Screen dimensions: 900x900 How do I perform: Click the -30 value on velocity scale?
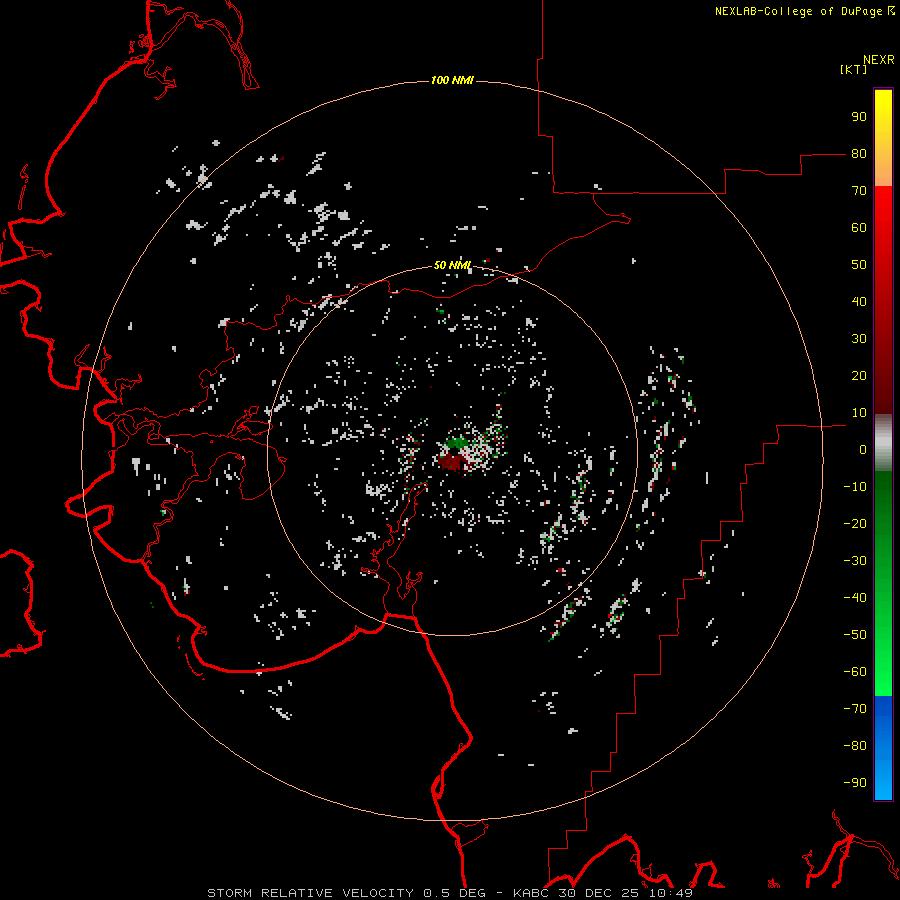pos(855,561)
